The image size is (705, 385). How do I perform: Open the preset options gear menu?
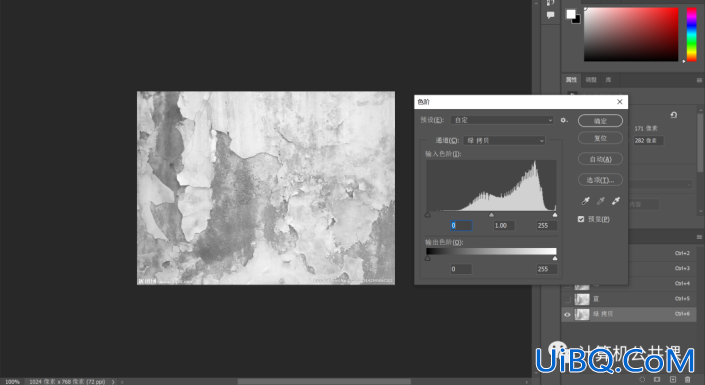(x=564, y=120)
